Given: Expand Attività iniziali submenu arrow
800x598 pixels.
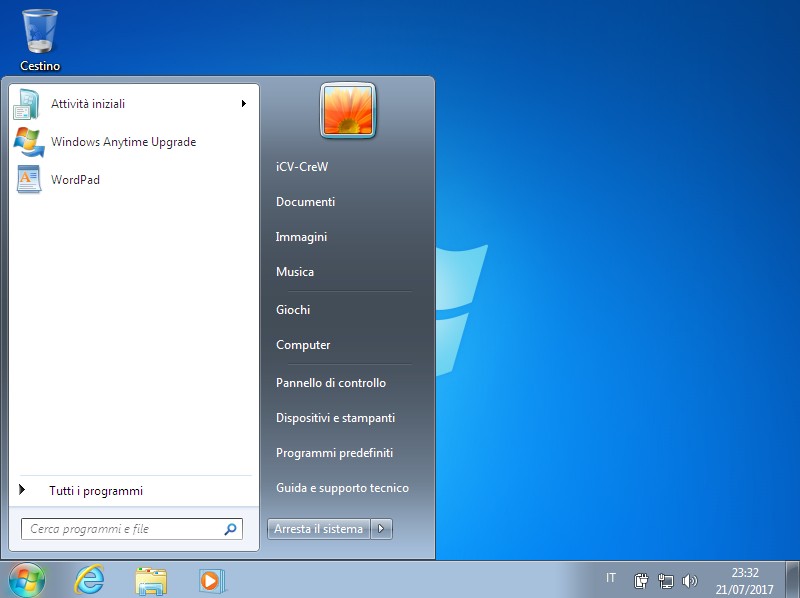Looking at the screenshot, I should [x=244, y=104].
